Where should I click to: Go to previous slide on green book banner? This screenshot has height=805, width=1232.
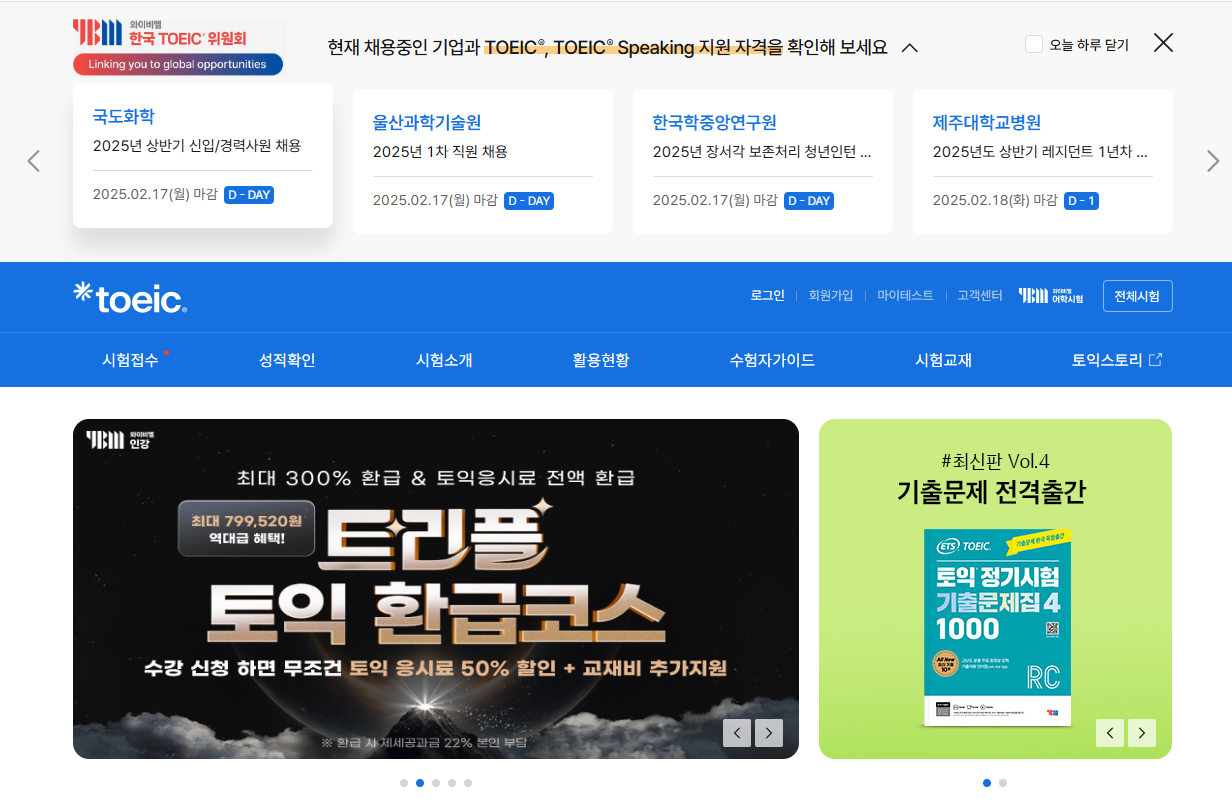coord(1110,733)
